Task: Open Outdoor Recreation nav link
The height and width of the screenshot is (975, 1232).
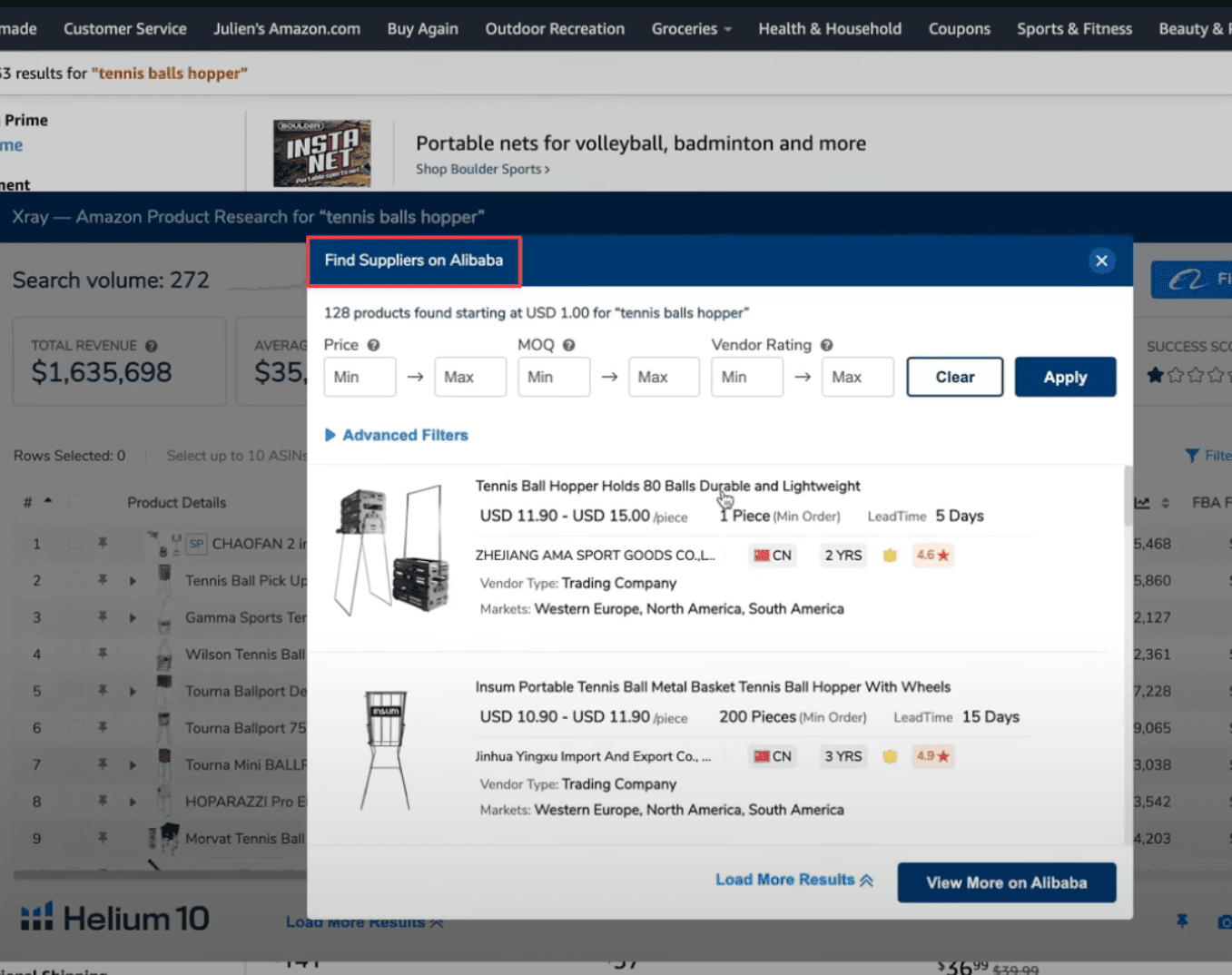Action: pyautogui.click(x=555, y=29)
